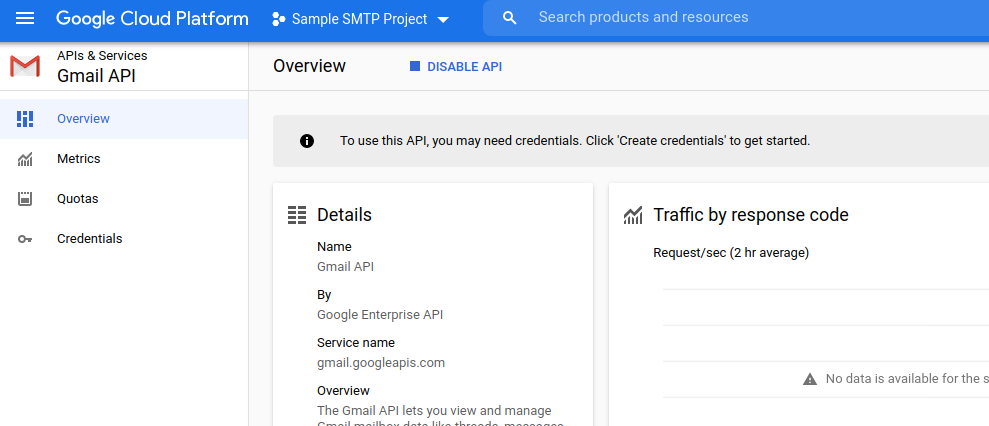
Task: Click the warning triangle icon in chart
Action: tap(810, 379)
